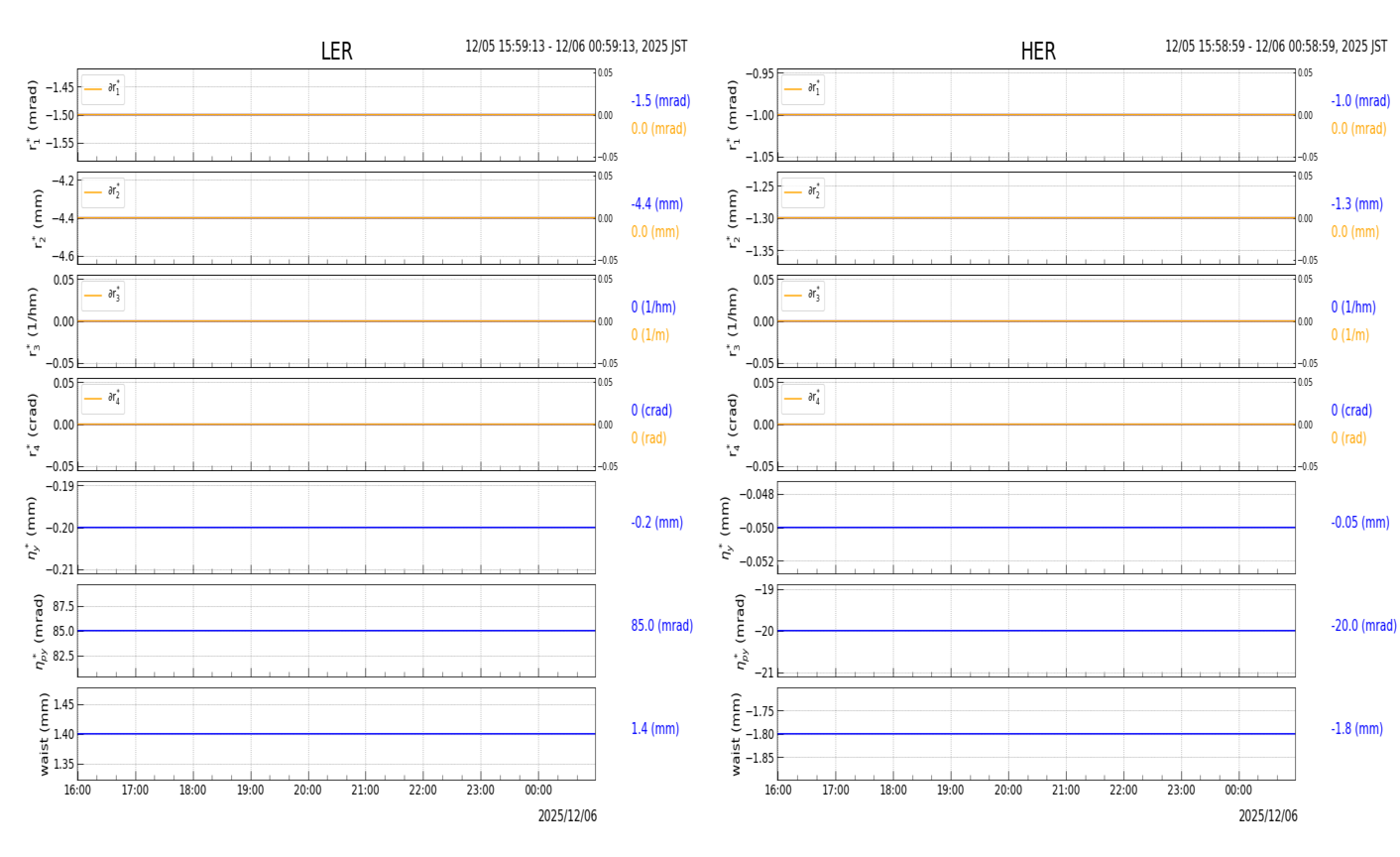1400x857 pixels.
Task: Click the blue -1.3 (mm) value
Action: coord(1357,204)
